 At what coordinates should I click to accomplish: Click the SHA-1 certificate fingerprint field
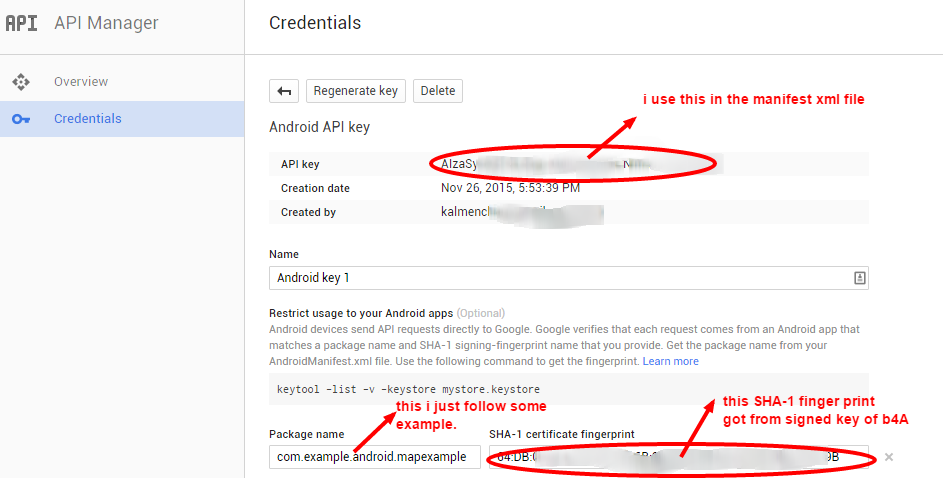pyautogui.click(x=678, y=457)
